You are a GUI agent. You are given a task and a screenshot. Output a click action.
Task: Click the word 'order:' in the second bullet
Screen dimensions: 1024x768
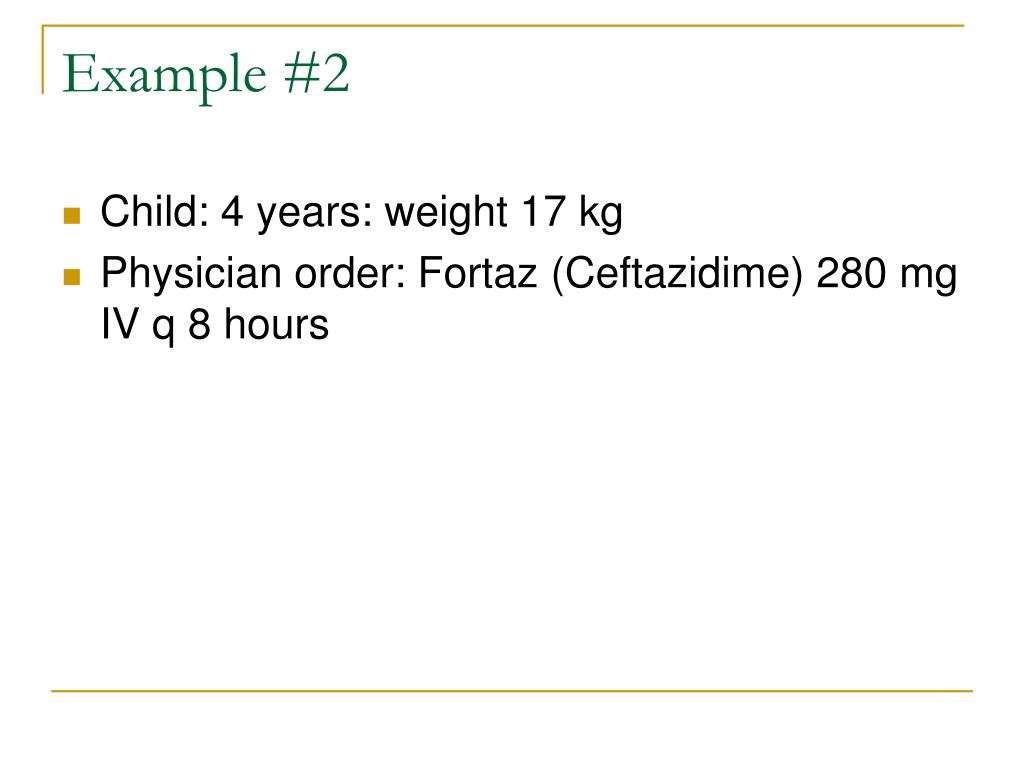[350, 273]
